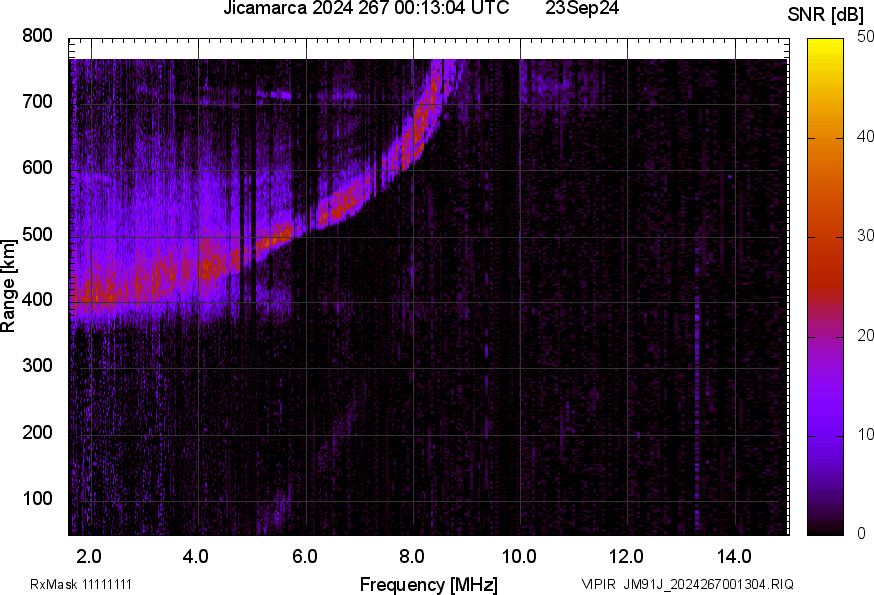
Task: Click the Jicamarca timestamp title text
Action: [367, 9]
